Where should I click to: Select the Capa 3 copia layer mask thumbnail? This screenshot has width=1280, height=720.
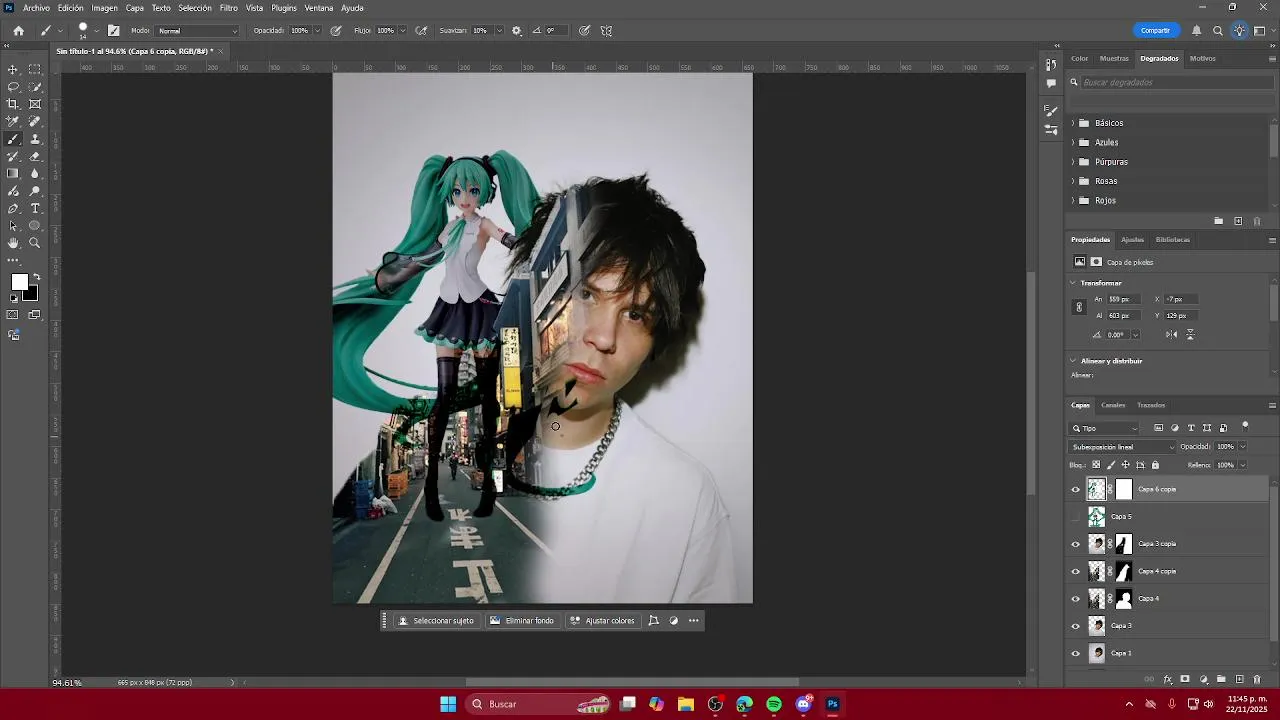point(1124,544)
